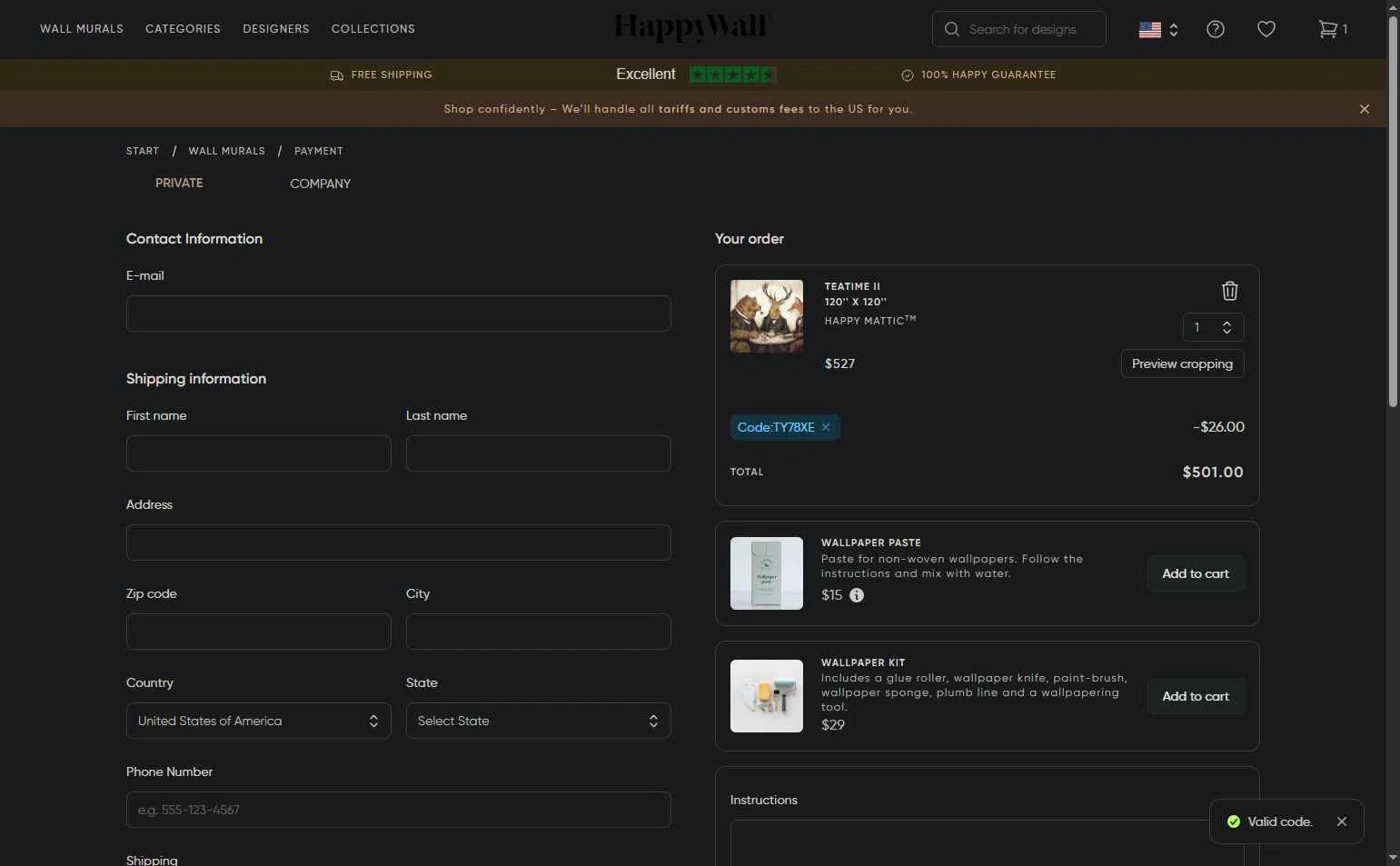The width and height of the screenshot is (1400, 866).
Task: Click the Trustpilot star rating
Action: click(732, 75)
